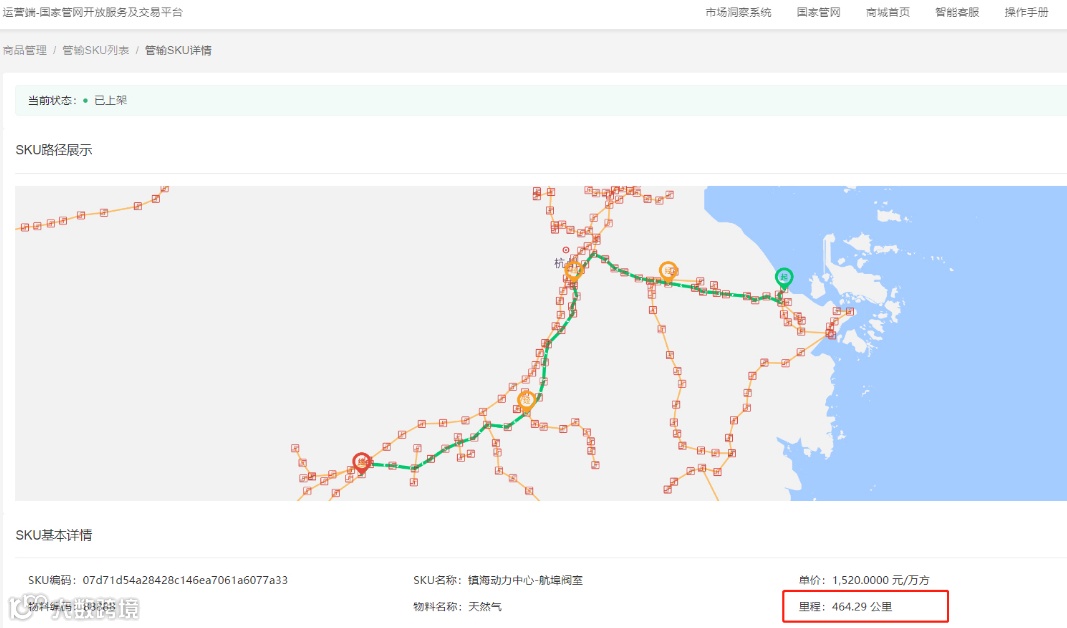Click the orange waypoint marker nearest the red end pin
This screenshot has width=1067, height=628.
tap(526, 401)
